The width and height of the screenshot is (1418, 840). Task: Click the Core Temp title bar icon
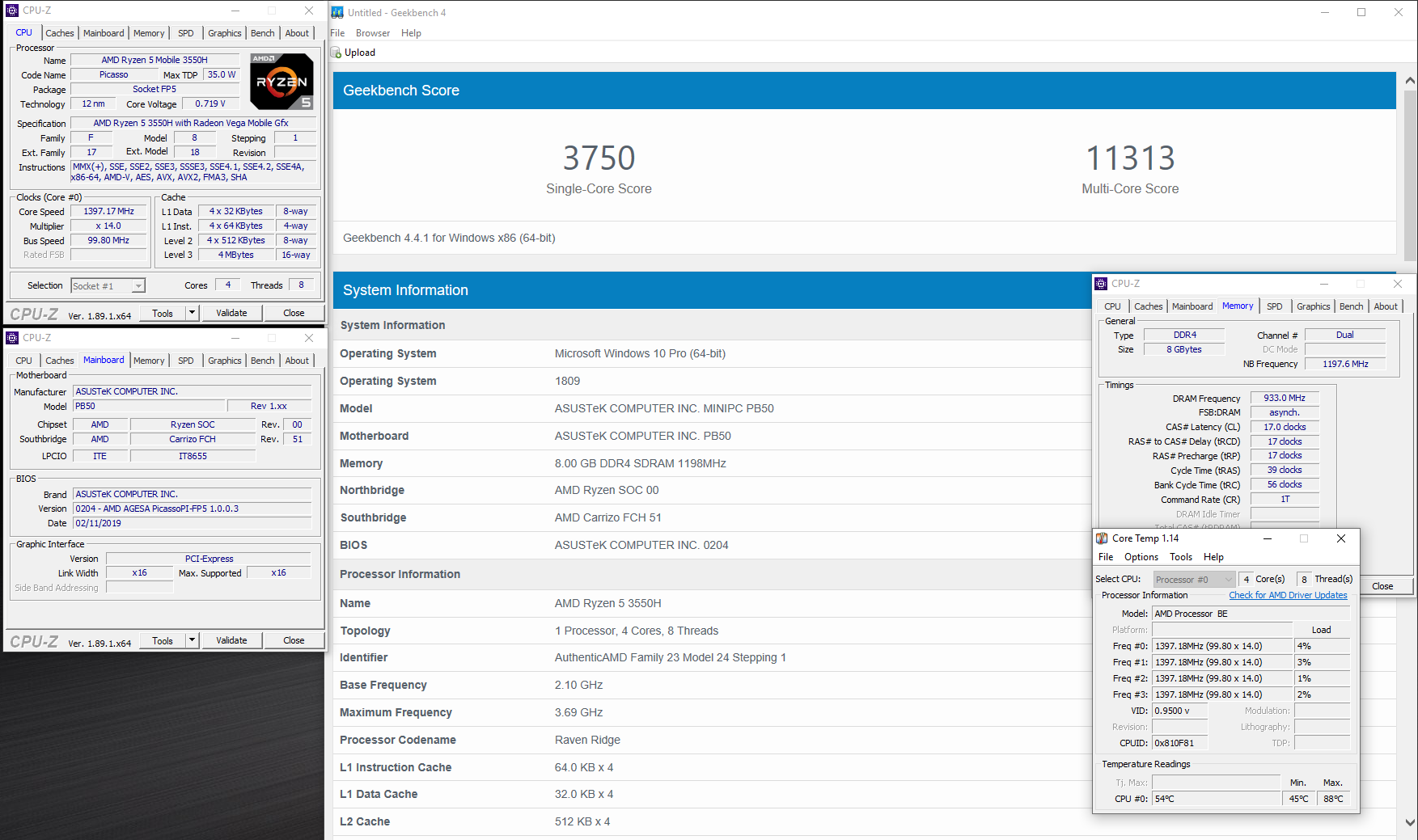pyautogui.click(x=1102, y=538)
